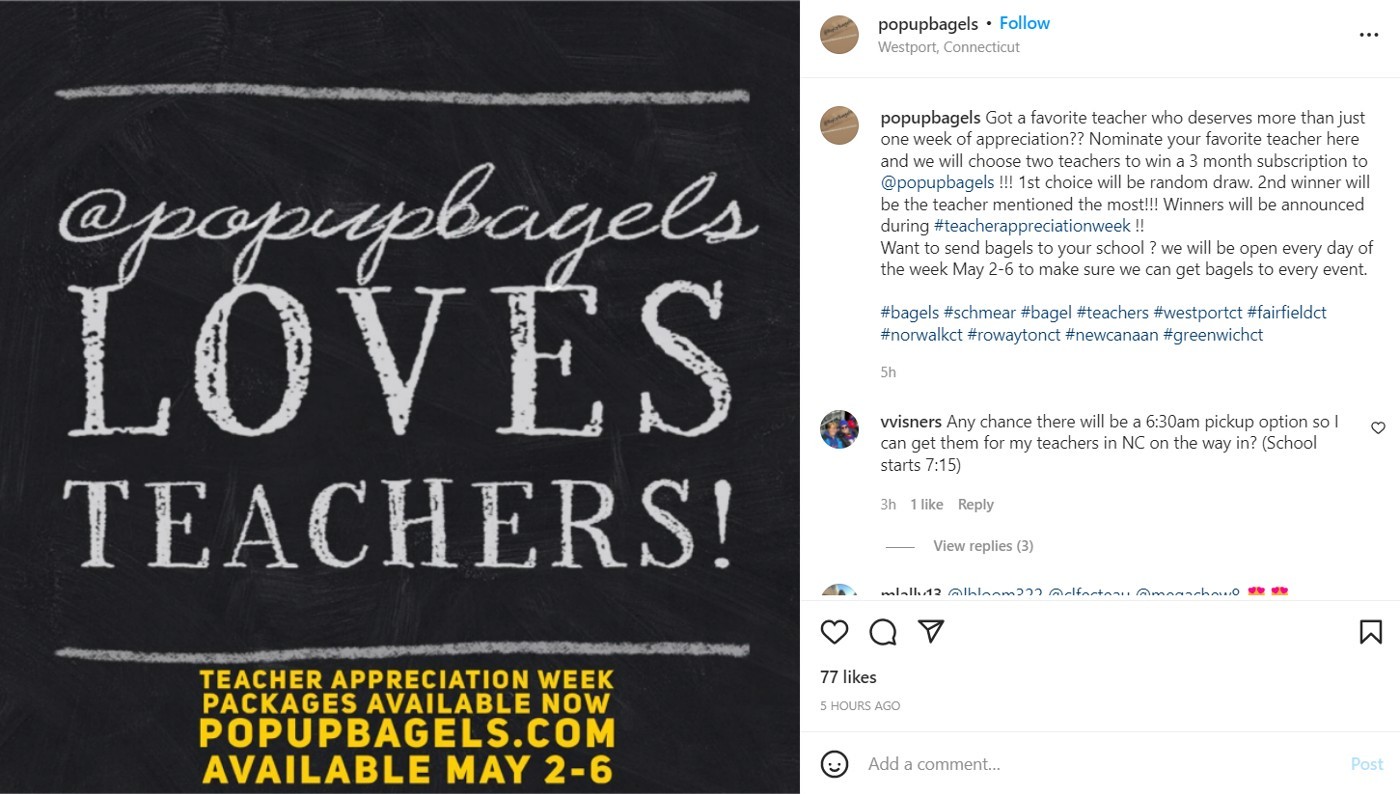Expand View replies (3) under the comment
This screenshot has height=794, width=1400.
pyautogui.click(x=983, y=546)
